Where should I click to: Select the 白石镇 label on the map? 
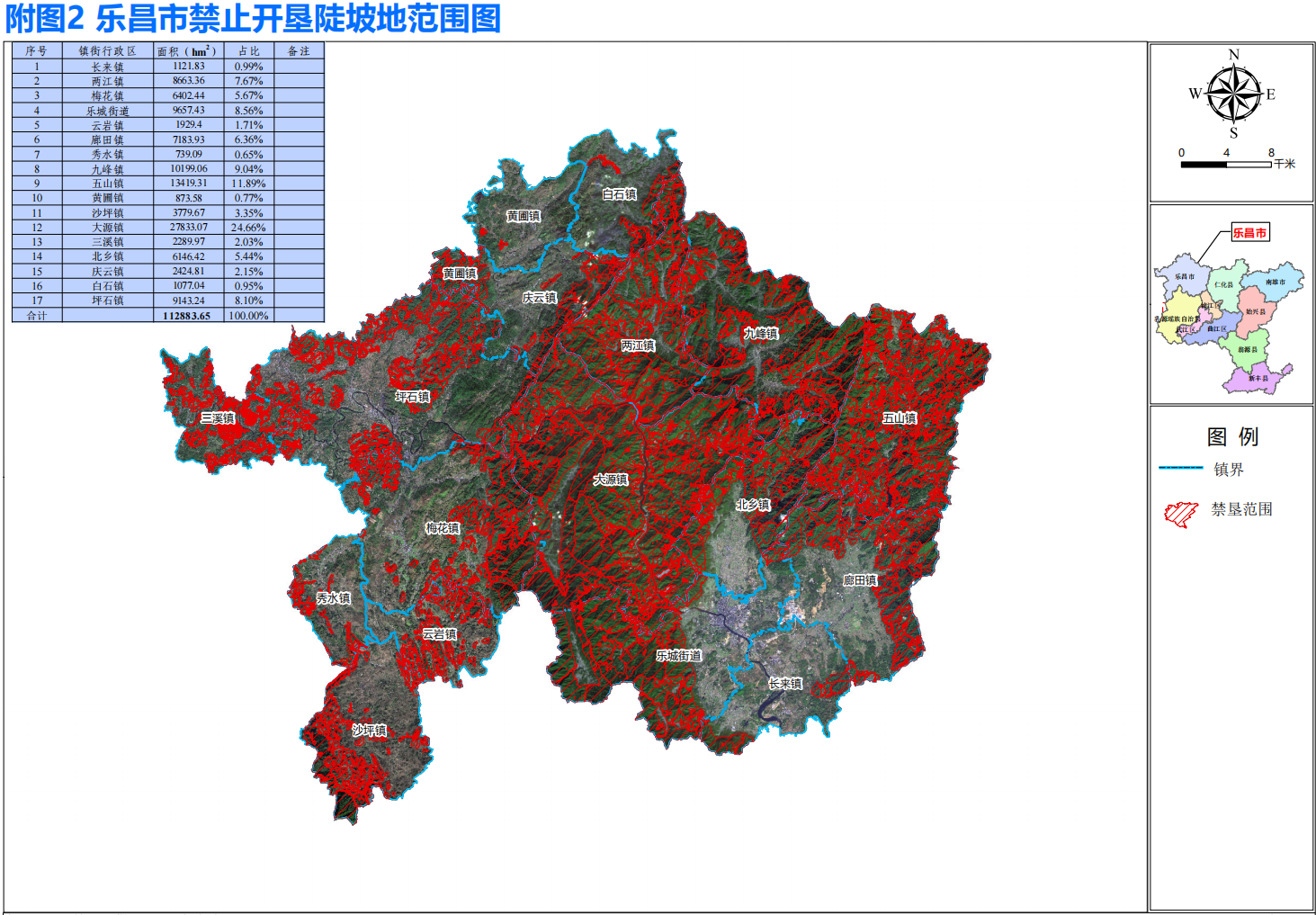(x=619, y=194)
